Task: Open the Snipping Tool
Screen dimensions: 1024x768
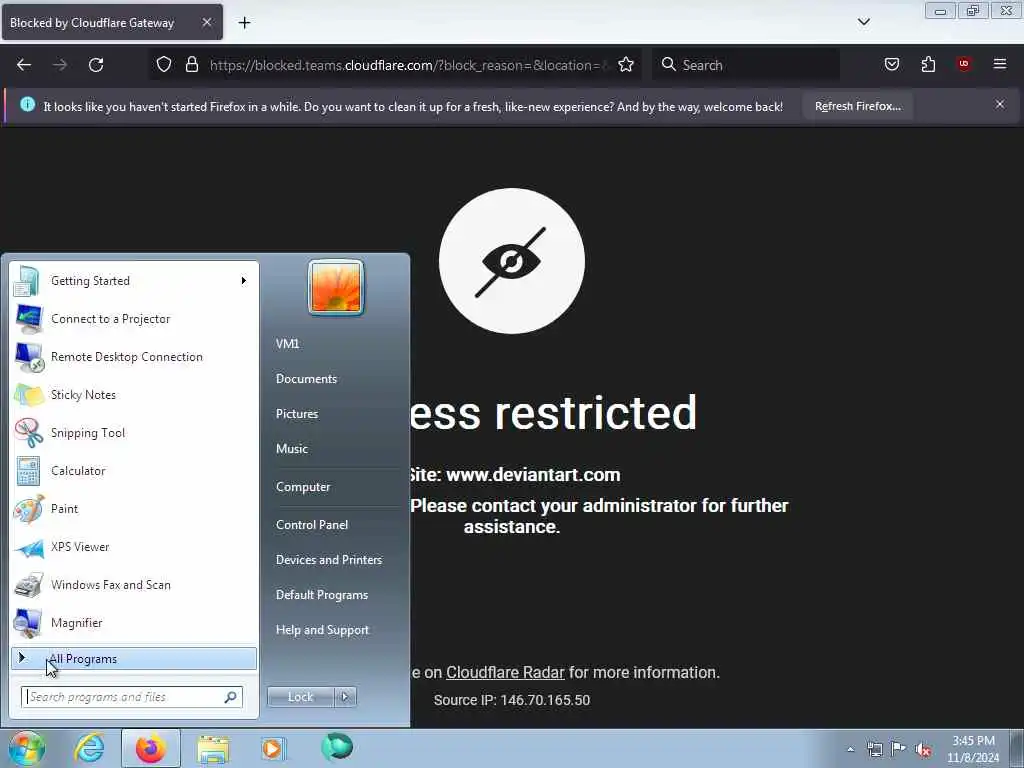Action: [x=134, y=432]
